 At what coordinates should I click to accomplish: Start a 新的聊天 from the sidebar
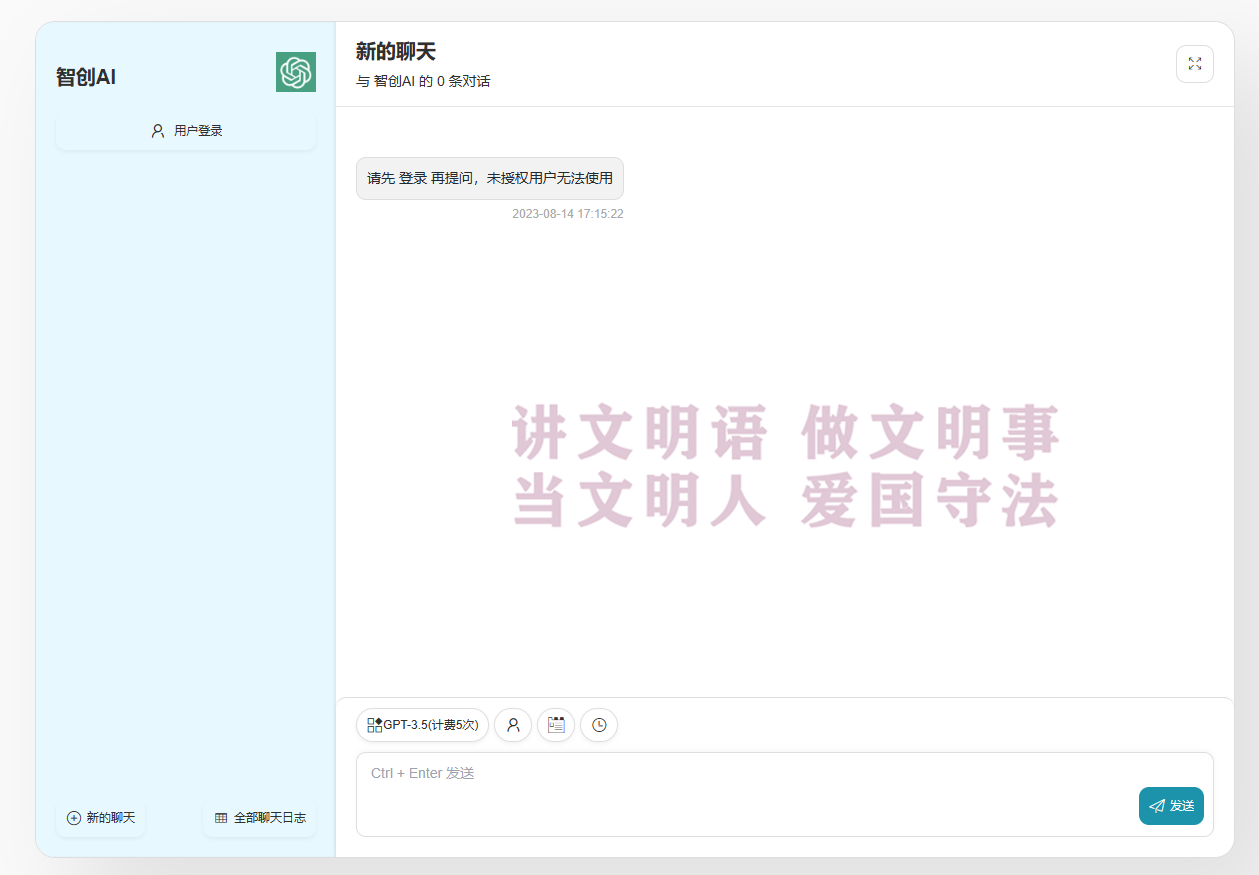(x=101, y=818)
